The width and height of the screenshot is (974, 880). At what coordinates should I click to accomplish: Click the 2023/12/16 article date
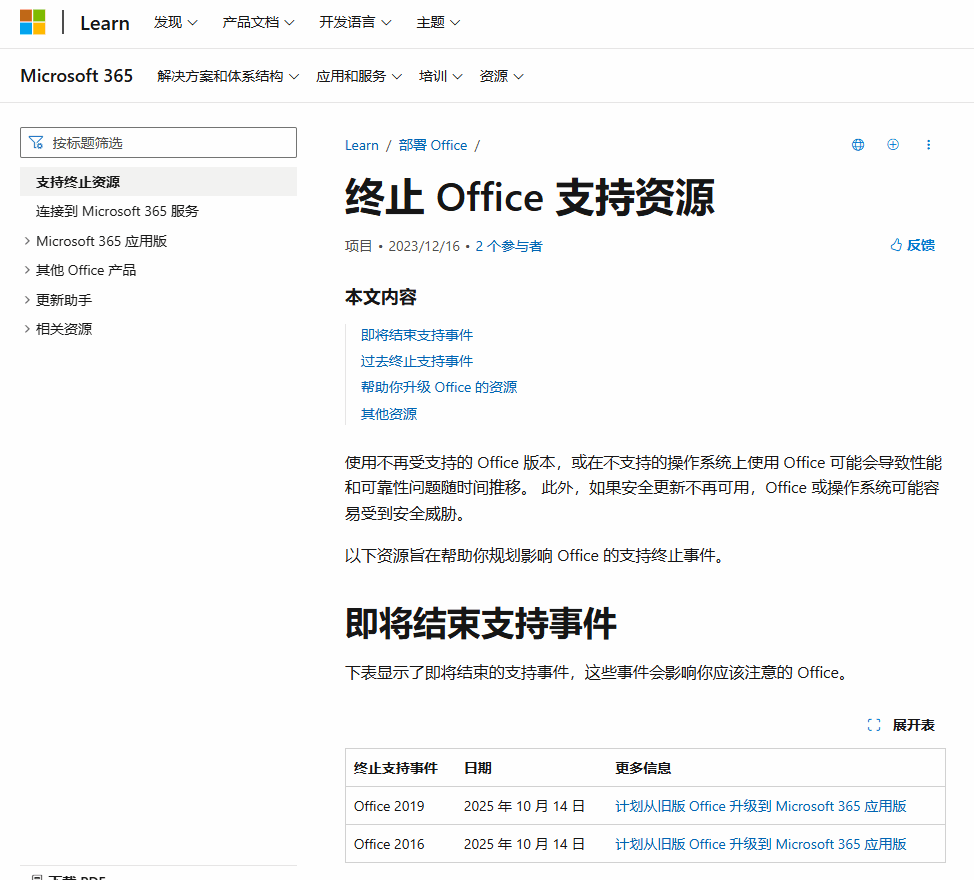pos(424,246)
